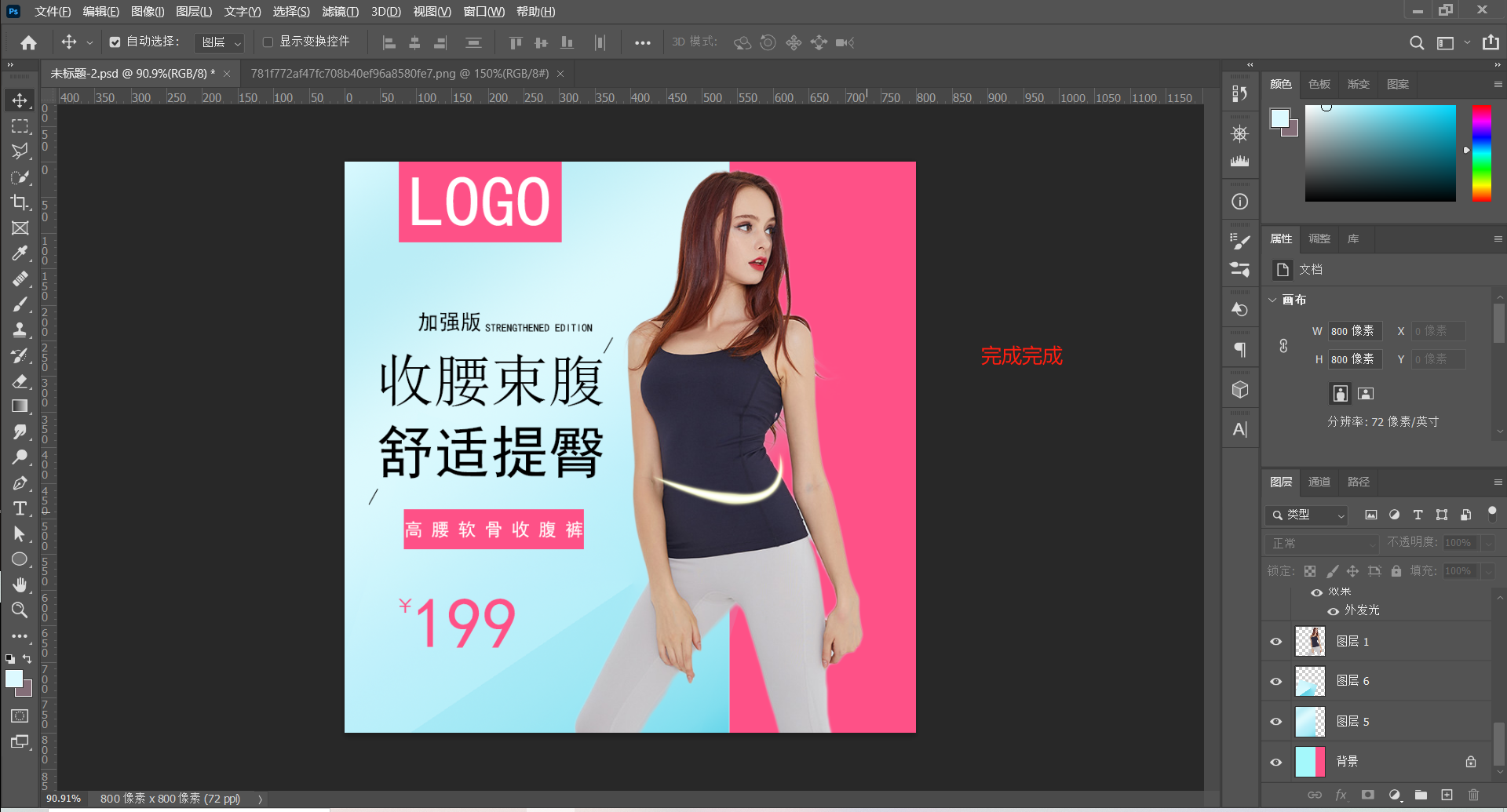This screenshot has height=812, width=1507.
Task: Create a new layer icon
Action: pyautogui.click(x=1447, y=795)
